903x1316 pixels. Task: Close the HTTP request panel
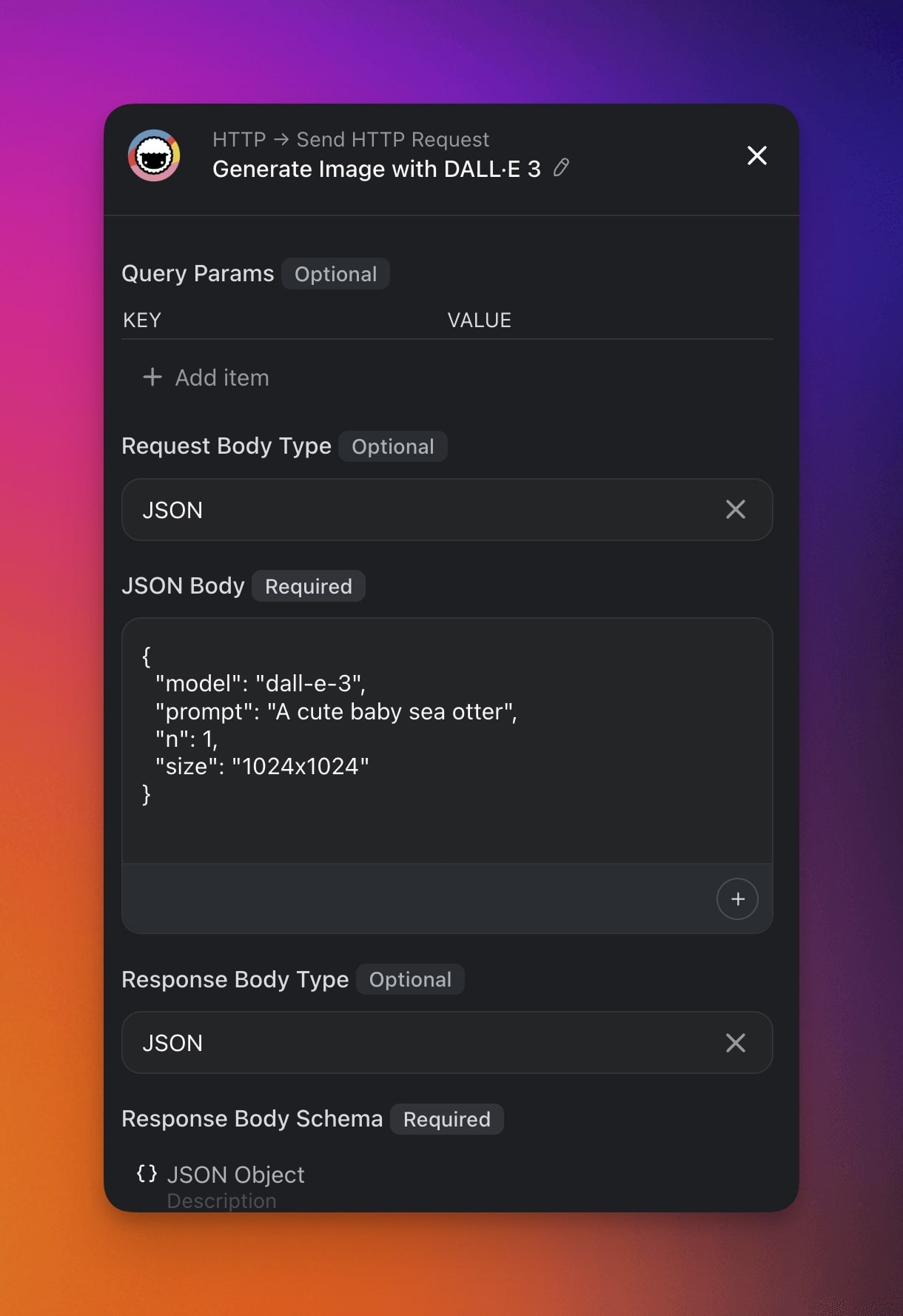point(756,155)
